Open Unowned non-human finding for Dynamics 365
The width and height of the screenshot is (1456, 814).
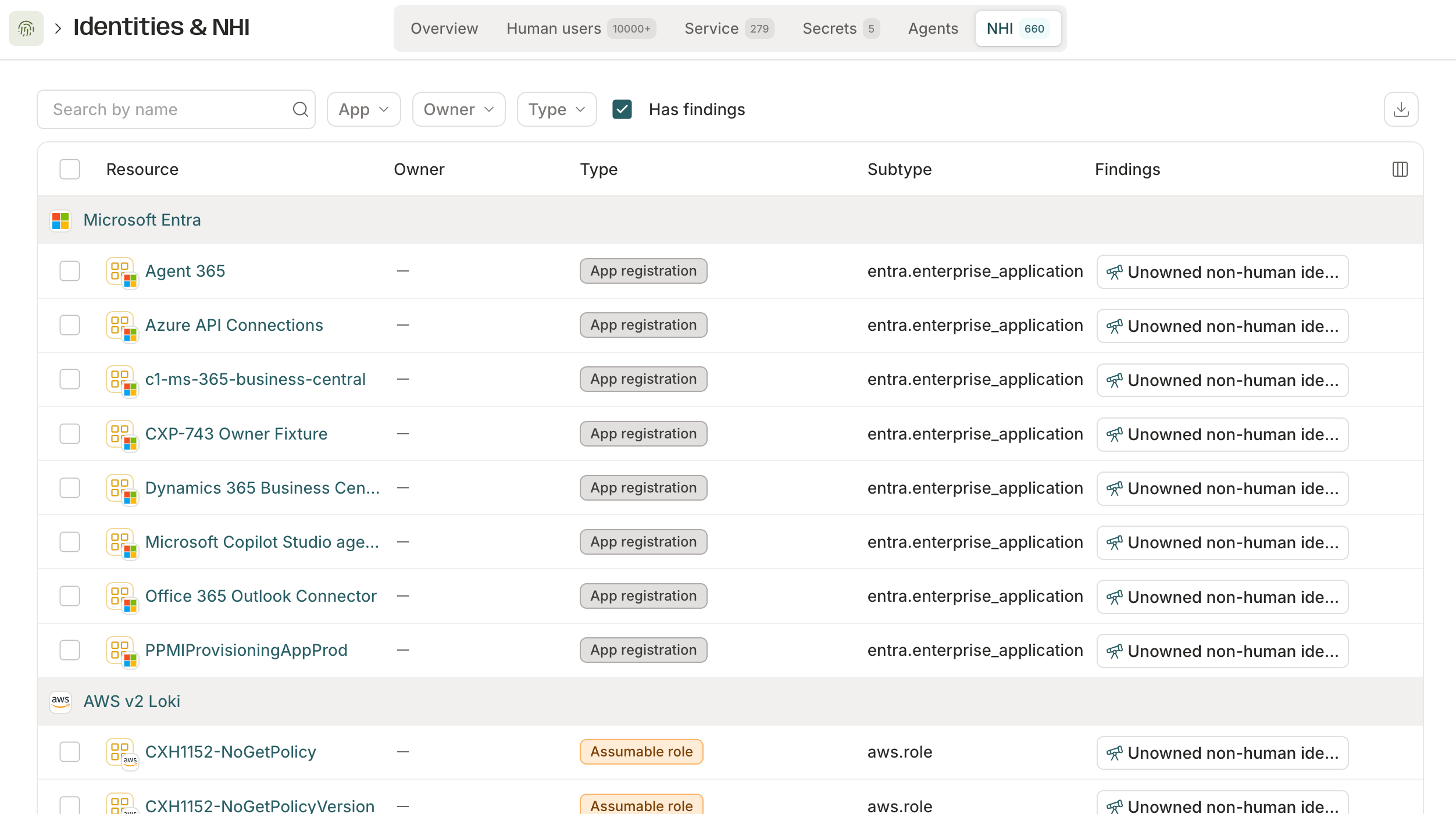click(1222, 488)
